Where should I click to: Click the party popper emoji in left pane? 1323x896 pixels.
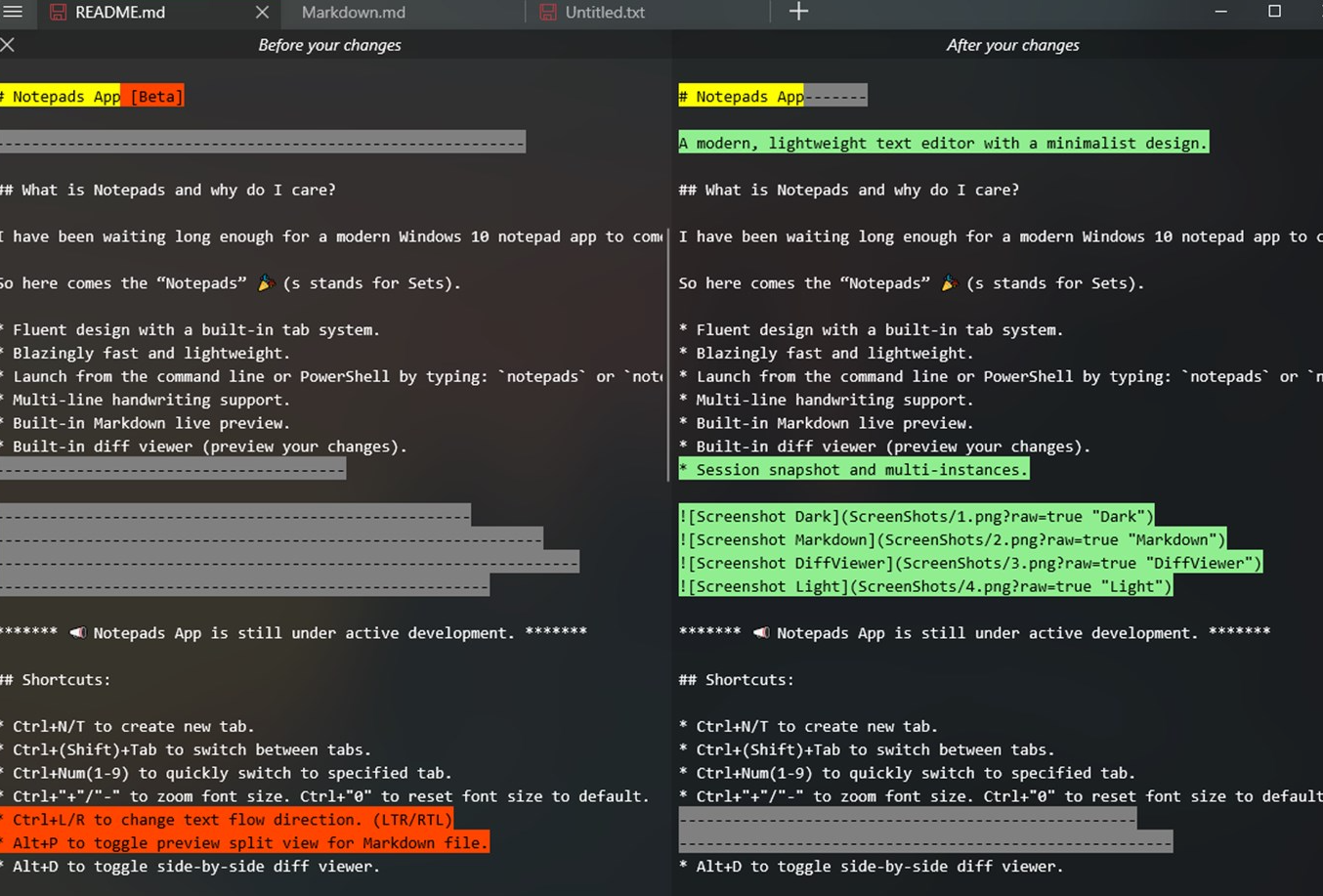pos(265,283)
